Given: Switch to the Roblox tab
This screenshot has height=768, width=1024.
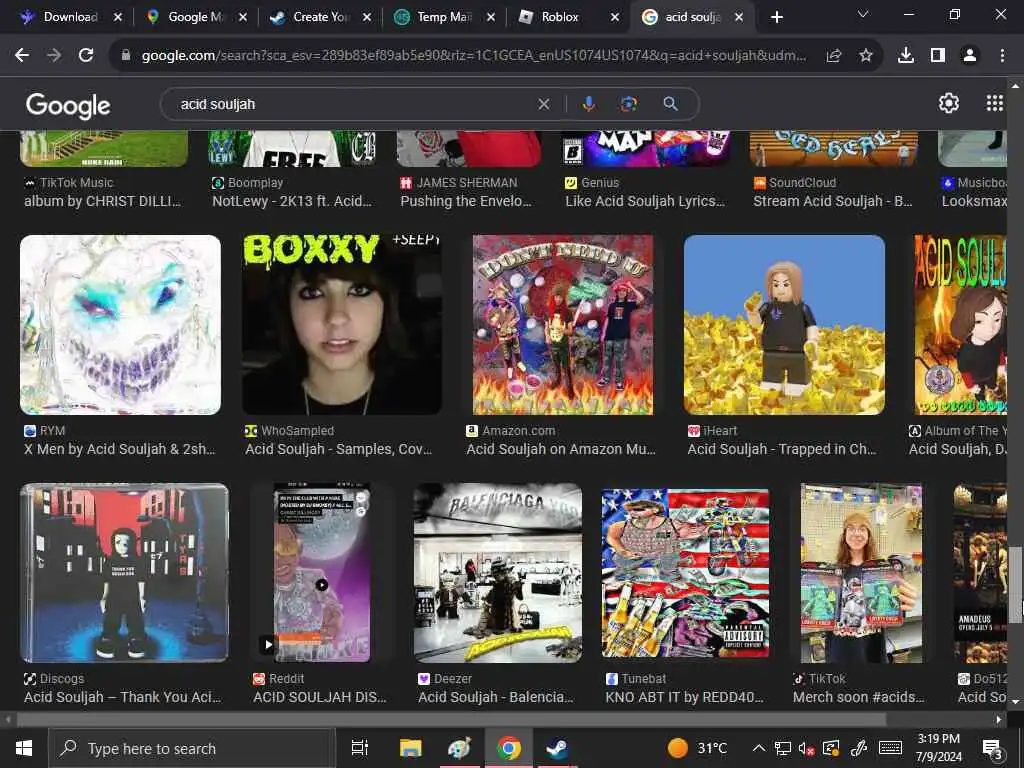Looking at the screenshot, I should pos(560,17).
